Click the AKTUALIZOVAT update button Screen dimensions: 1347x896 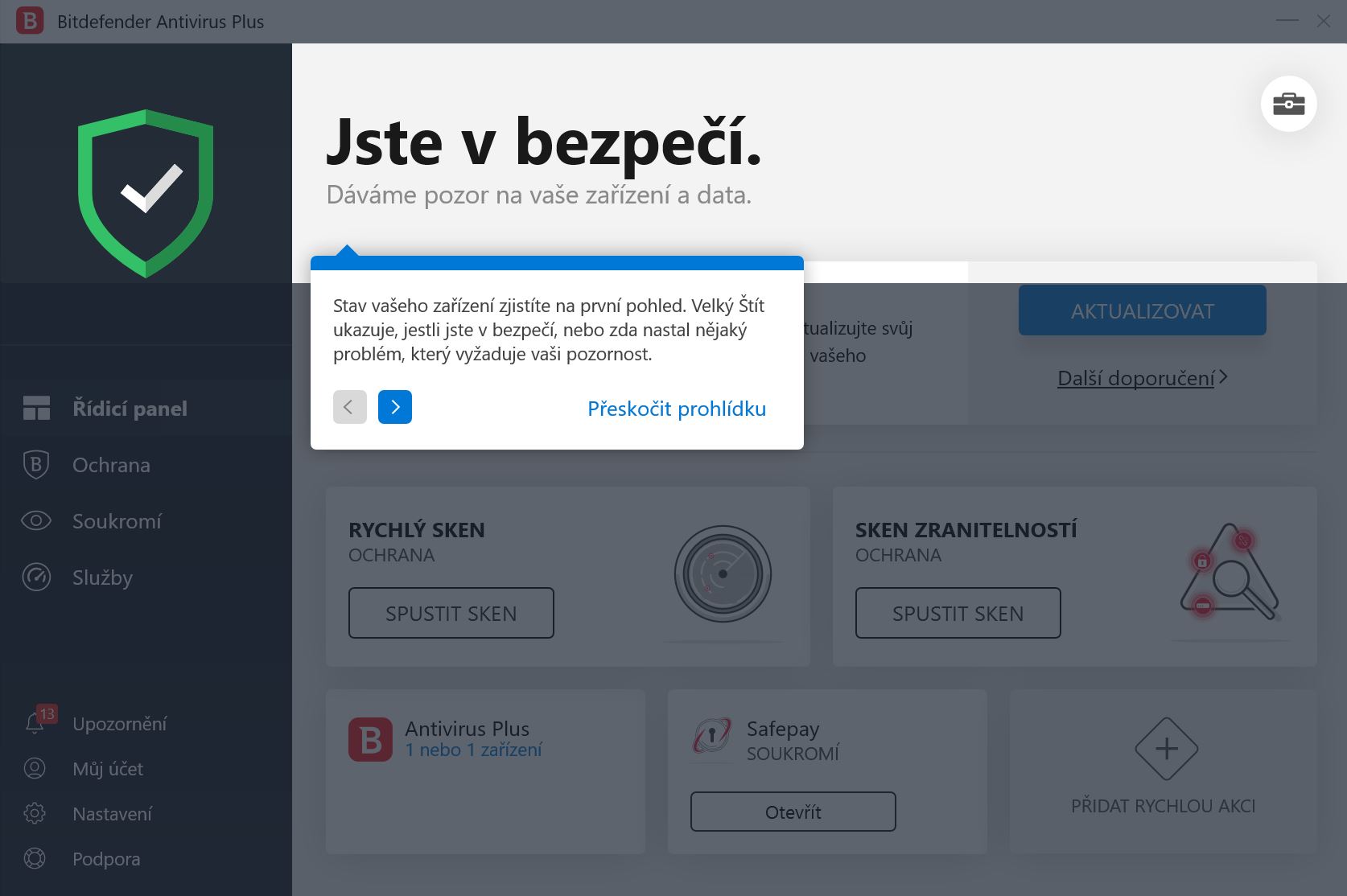pyautogui.click(x=1141, y=310)
